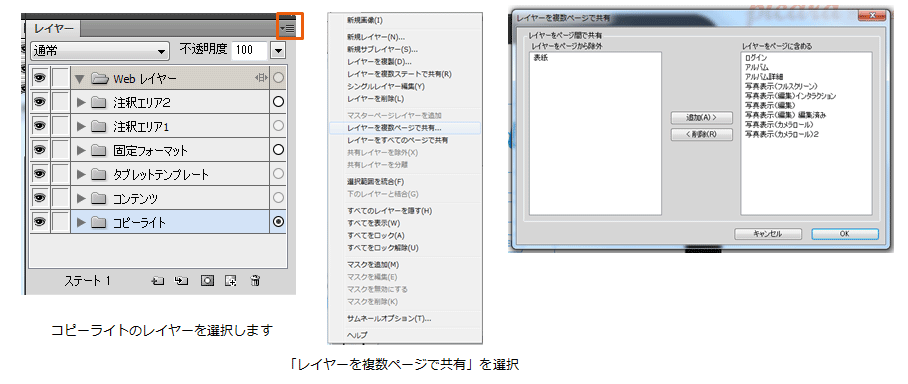The width and height of the screenshot is (908, 384).
Task: Click the Web レイヤー share indicator icon
Action: [x=261, y=78]
